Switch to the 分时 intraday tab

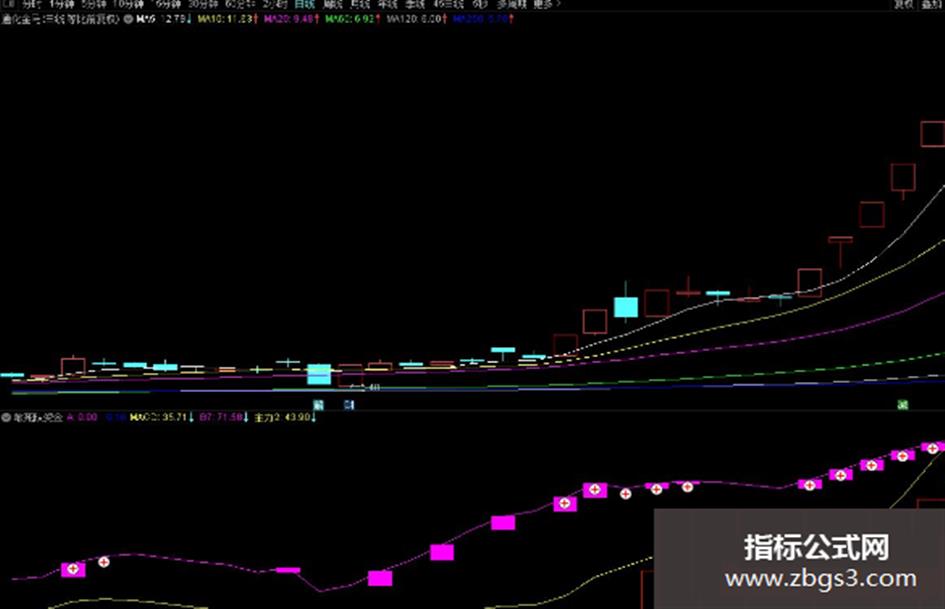click(x=31, y=4)
